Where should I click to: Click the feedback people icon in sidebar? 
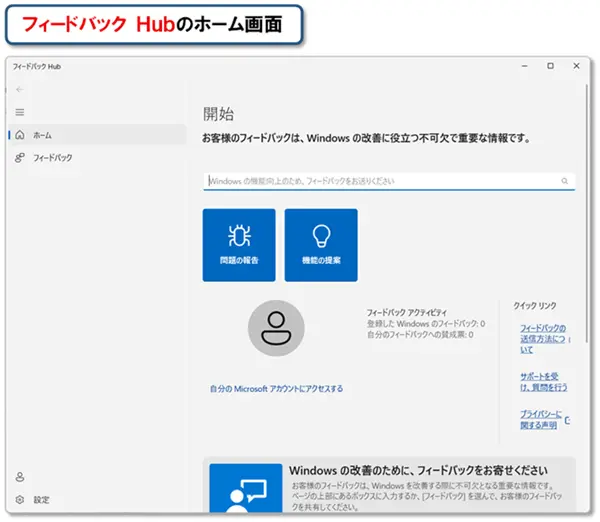click(20, 157)
